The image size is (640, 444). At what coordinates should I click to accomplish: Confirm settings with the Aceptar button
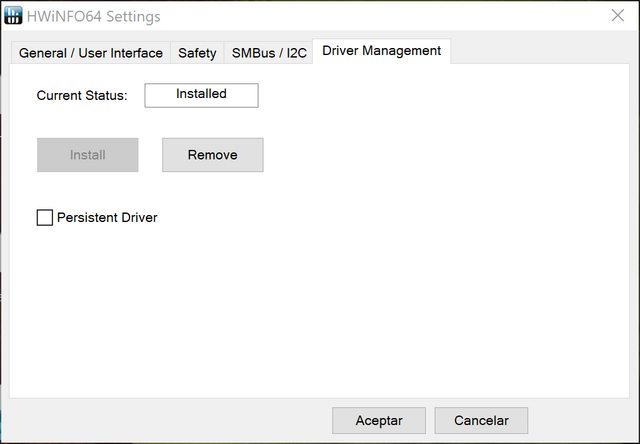(379, 420)
